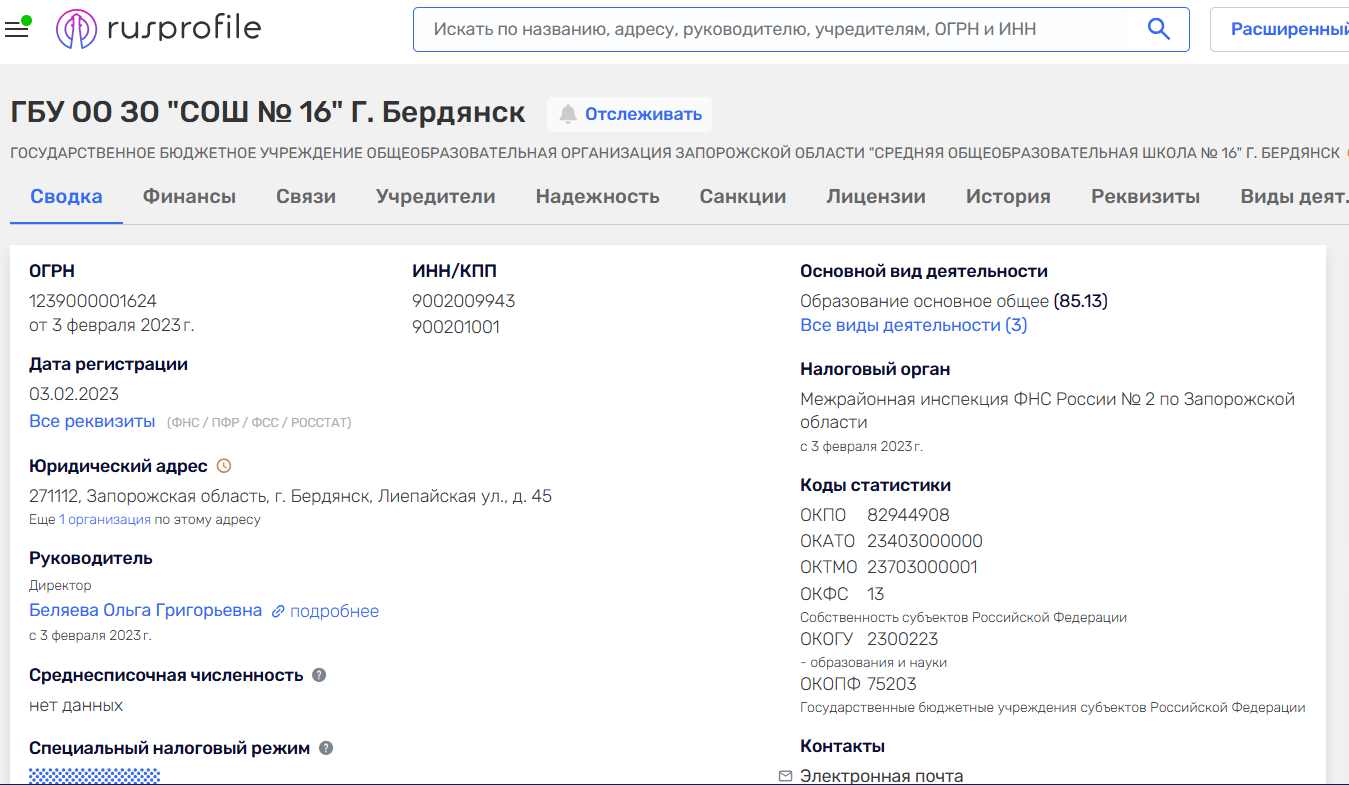
Task: Click the magnifier search icon
Action: tap(1158, 30)
